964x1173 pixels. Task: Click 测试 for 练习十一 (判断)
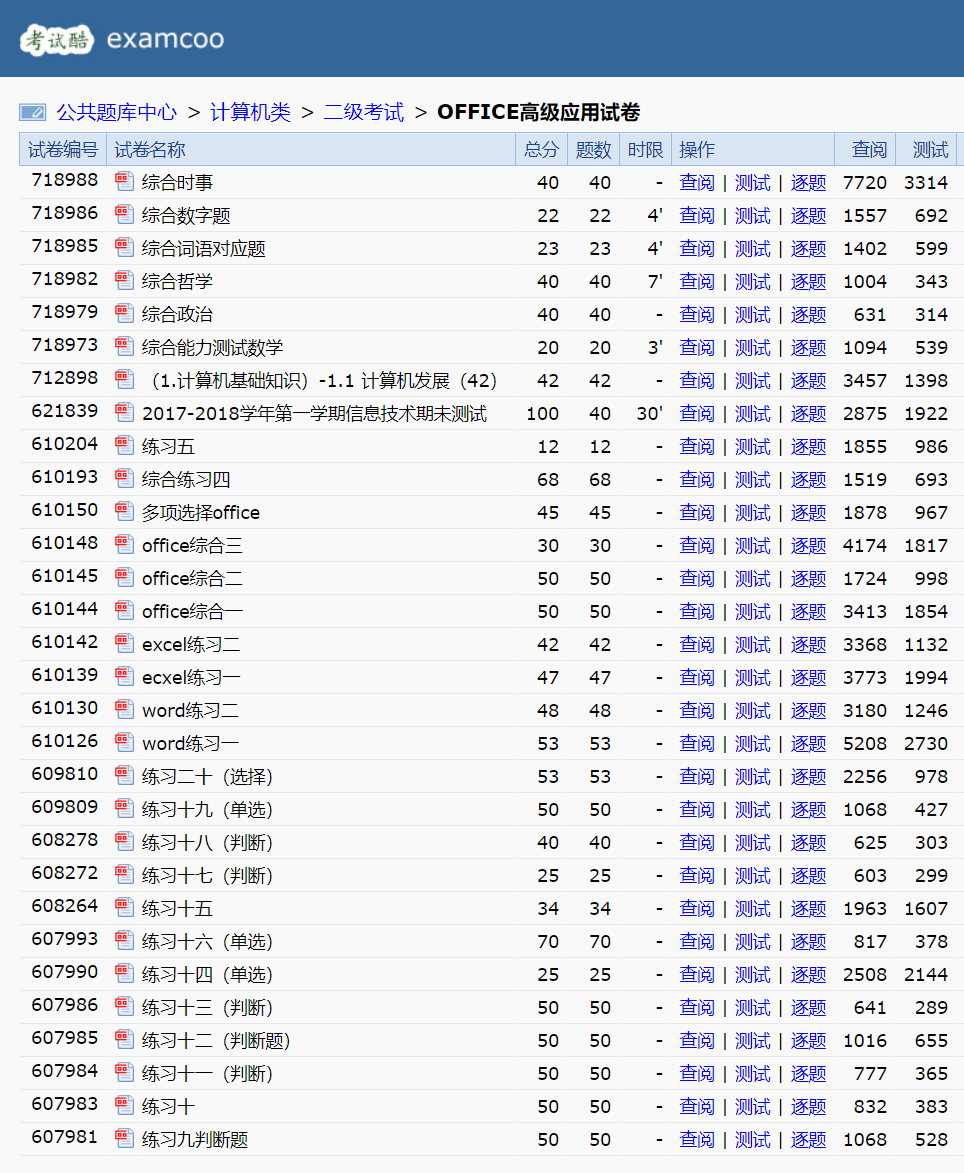click(x=752, y=1074)
